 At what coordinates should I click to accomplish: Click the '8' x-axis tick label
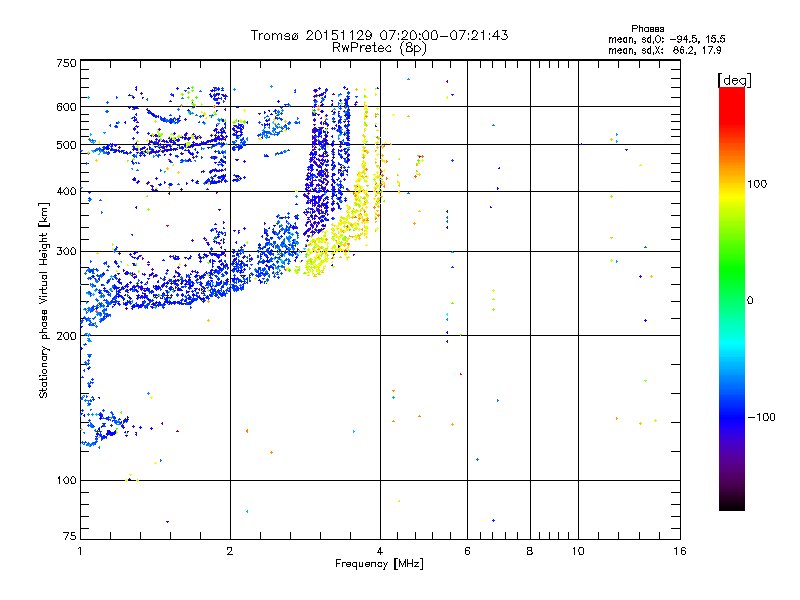click(530, 551)
